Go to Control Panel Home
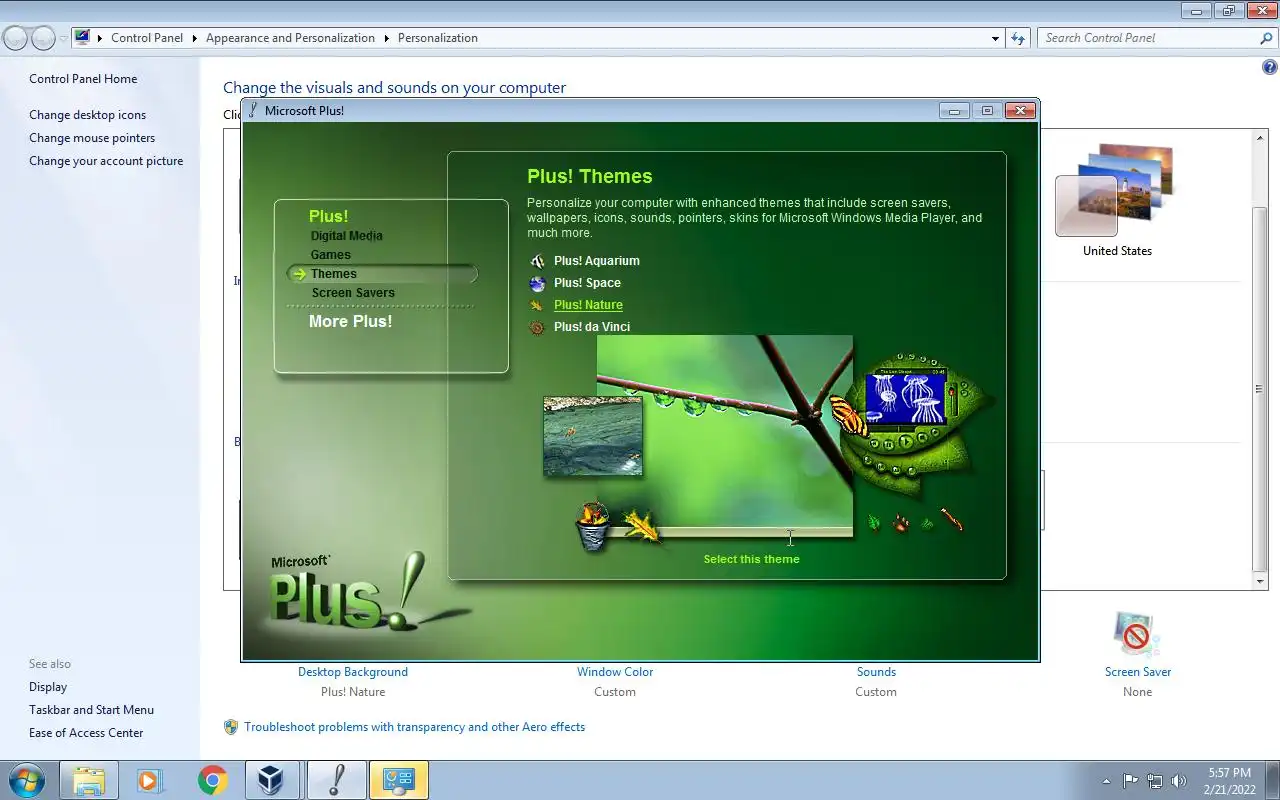 coord(83,79)
